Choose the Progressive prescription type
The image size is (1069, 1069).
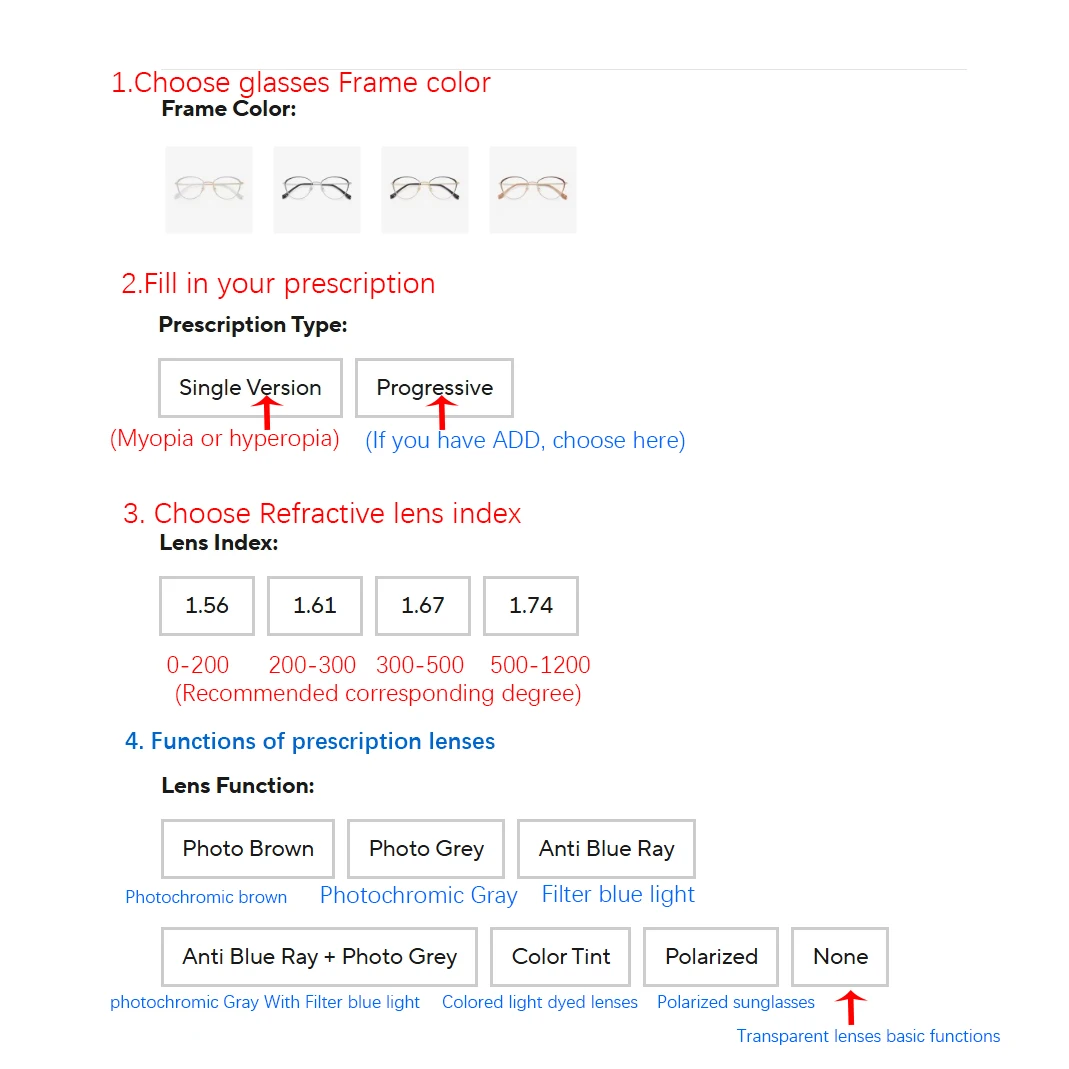(x=434, y=388)
